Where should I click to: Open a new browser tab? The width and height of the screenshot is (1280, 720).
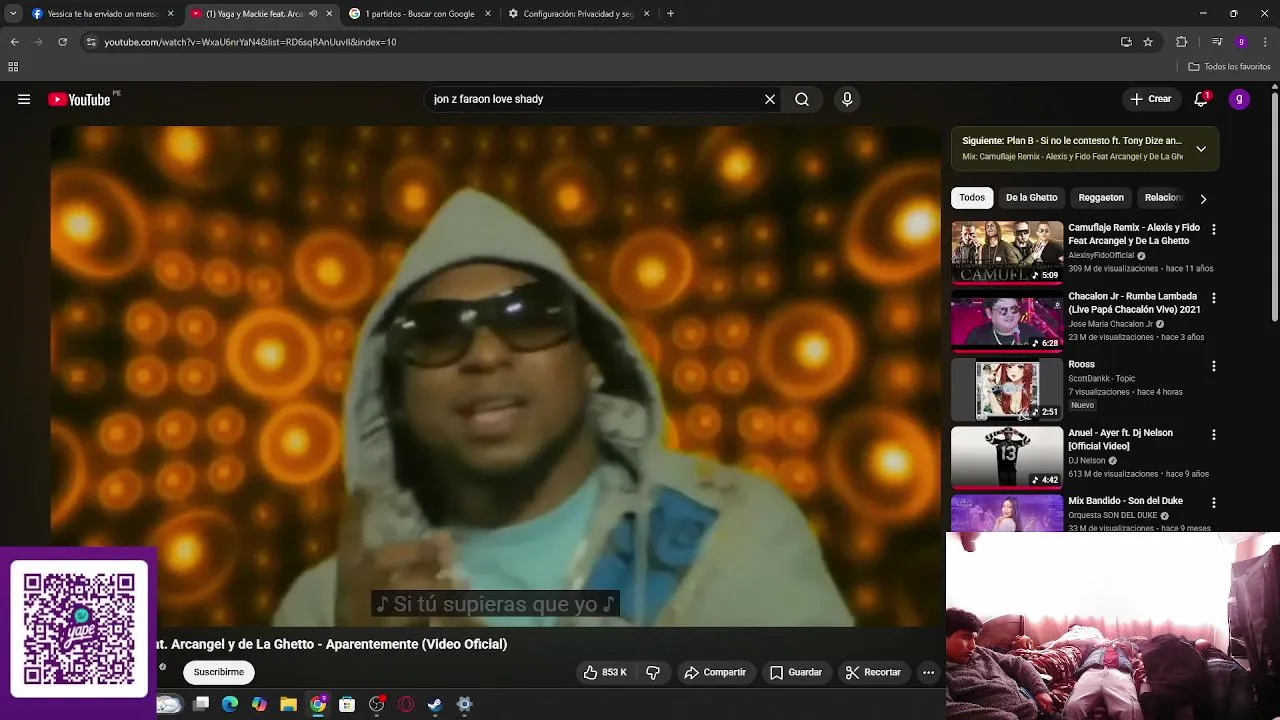click(x=670, y=14)
